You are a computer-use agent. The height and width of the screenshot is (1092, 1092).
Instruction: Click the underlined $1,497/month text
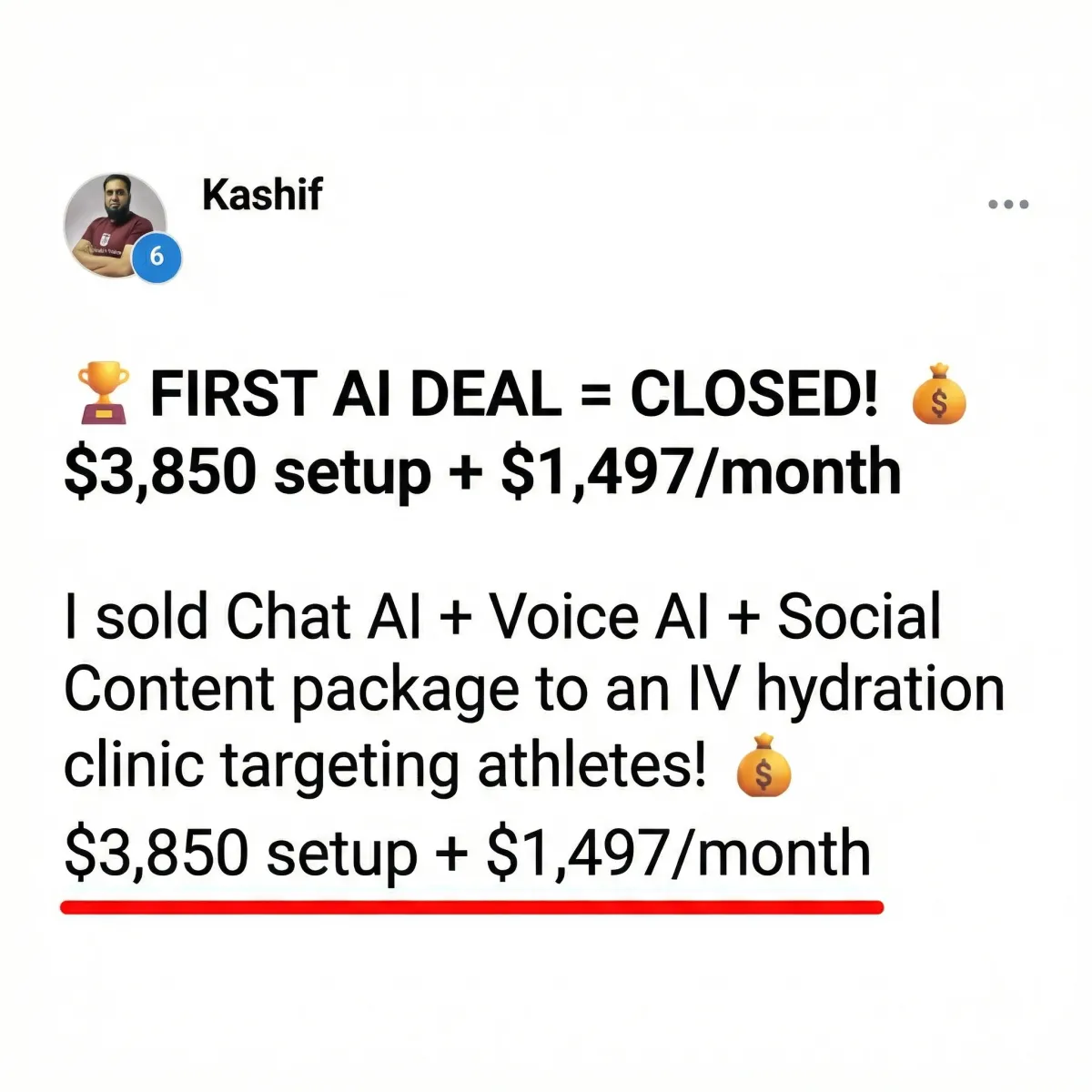pos(679,854)
